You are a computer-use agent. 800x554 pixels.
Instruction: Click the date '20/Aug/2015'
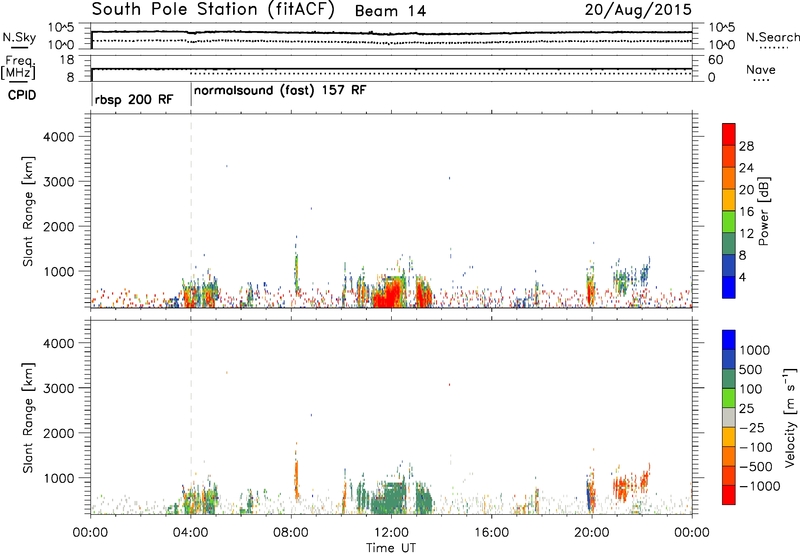[638, 10]
